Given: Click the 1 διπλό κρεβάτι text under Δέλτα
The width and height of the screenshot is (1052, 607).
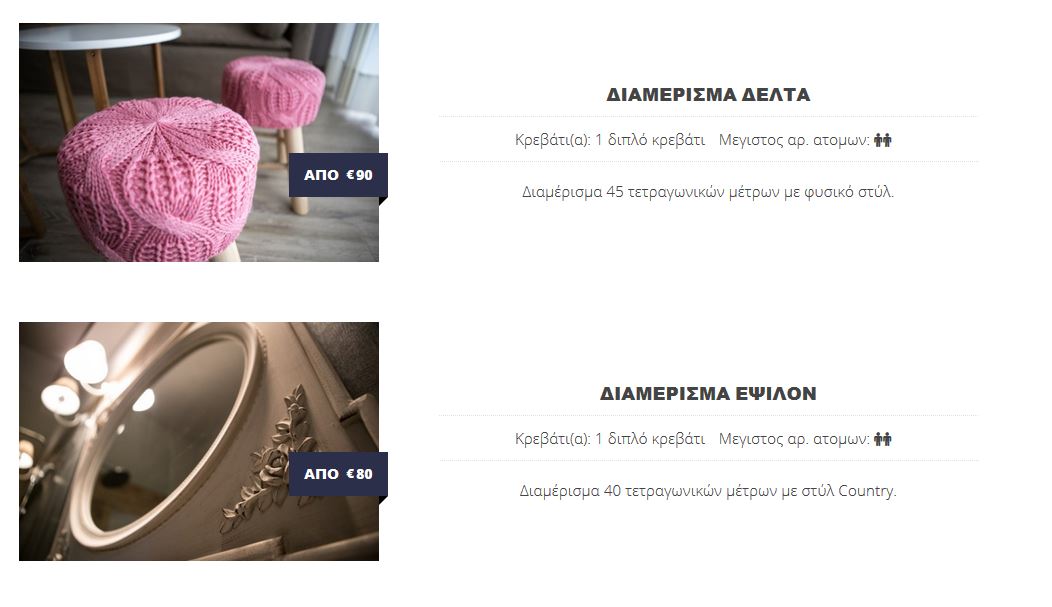Looking at the screenshot, I should [650, 140].
